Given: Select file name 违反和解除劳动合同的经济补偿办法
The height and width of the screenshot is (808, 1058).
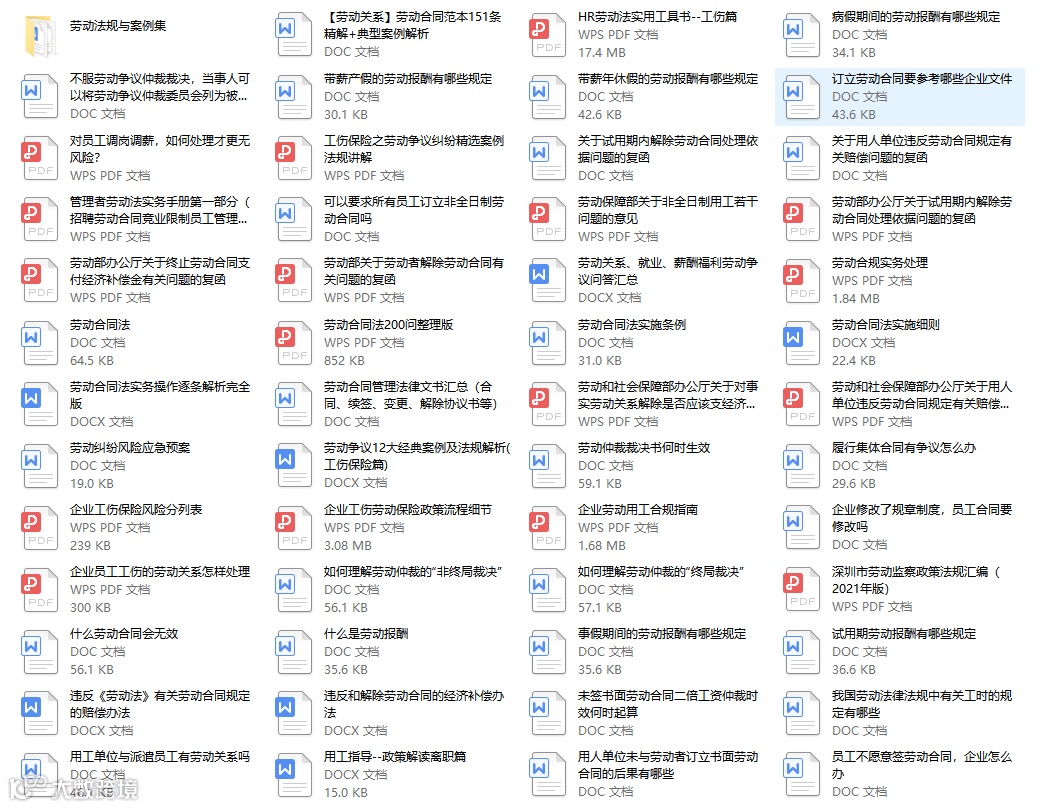Looking at the screenshot, I should [414, 704].
